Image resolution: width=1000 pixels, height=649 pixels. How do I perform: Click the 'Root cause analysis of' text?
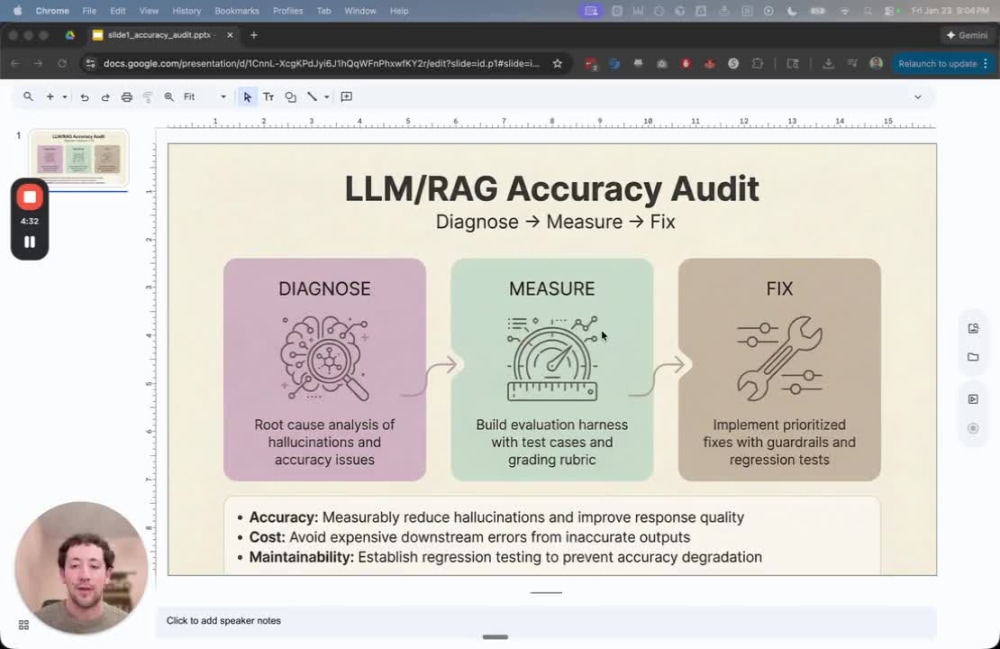[324, 425]
